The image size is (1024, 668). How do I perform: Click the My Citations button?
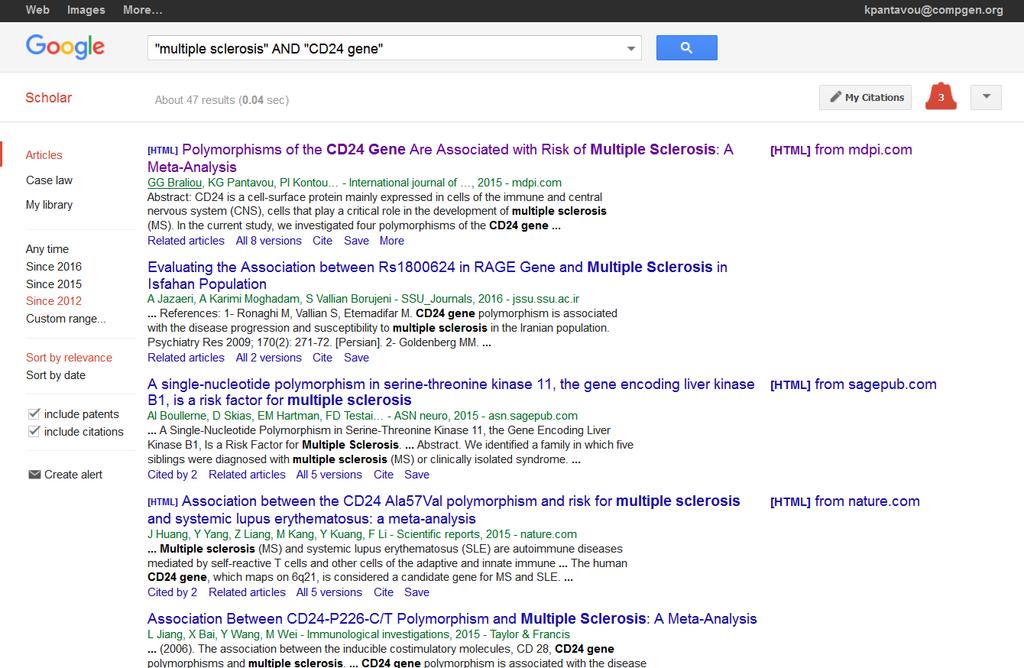pos(865,97)
